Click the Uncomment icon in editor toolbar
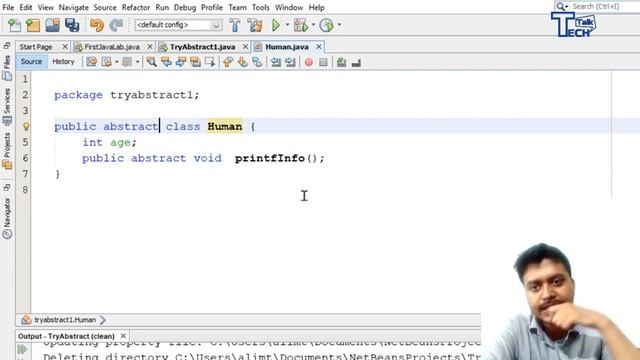640x360 pixels. (356, 62)
